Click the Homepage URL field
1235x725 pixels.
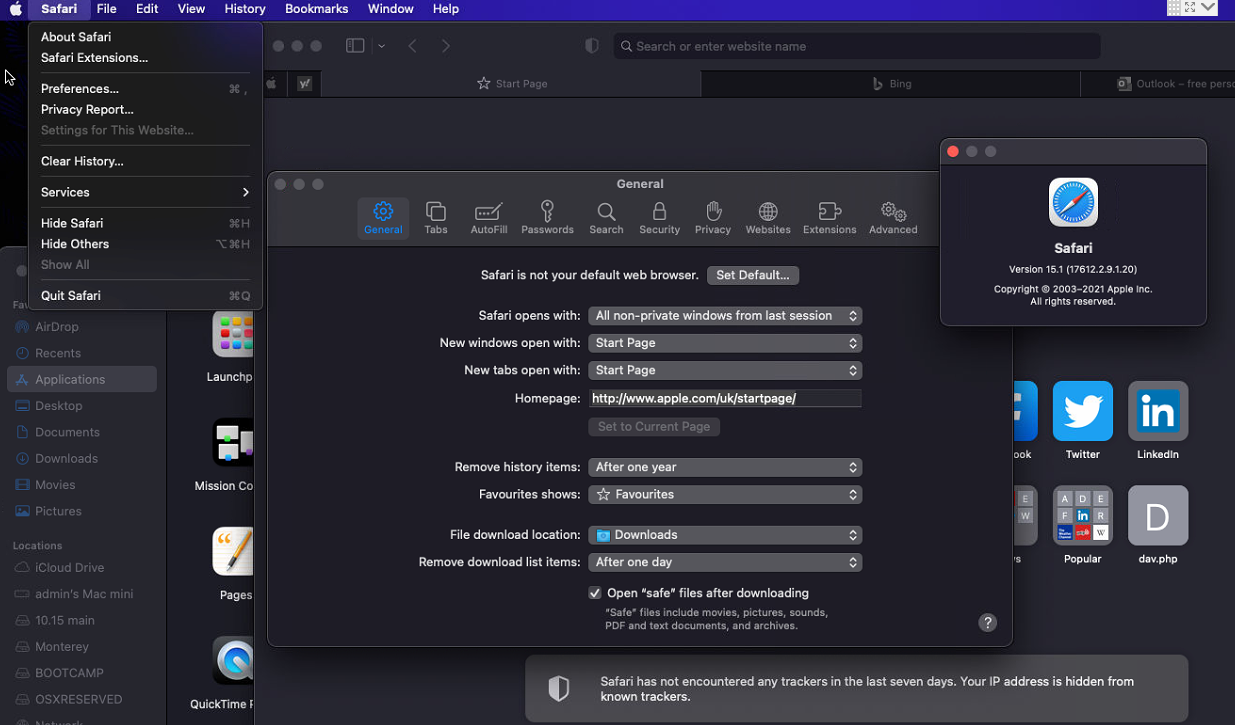point(725,398)
